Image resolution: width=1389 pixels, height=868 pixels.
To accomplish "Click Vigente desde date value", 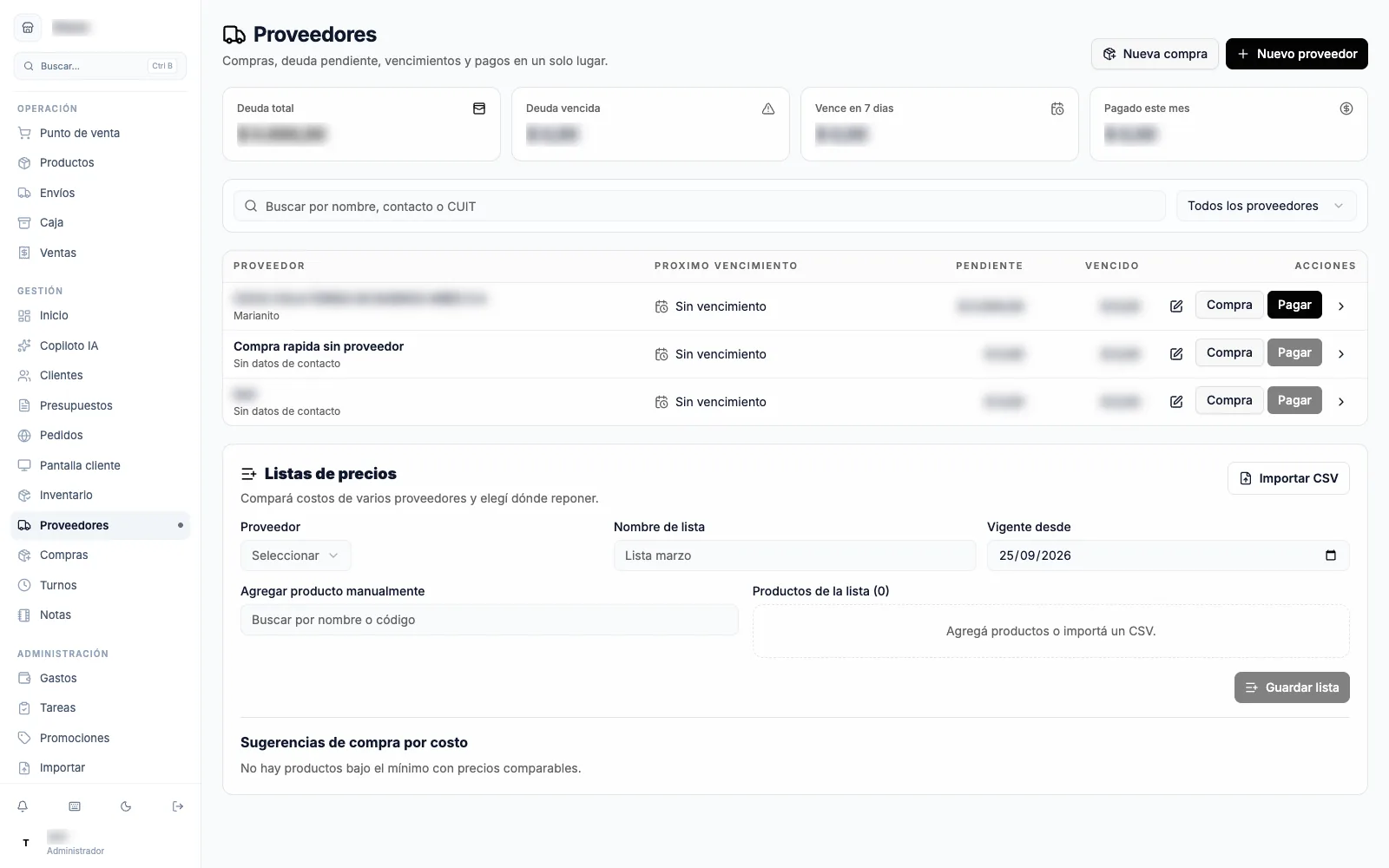I will click(x=1035, y=556).
